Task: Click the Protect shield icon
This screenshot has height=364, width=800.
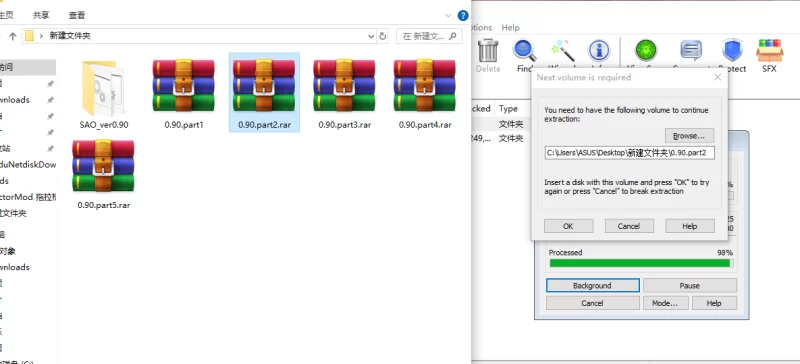Action: 733,50
